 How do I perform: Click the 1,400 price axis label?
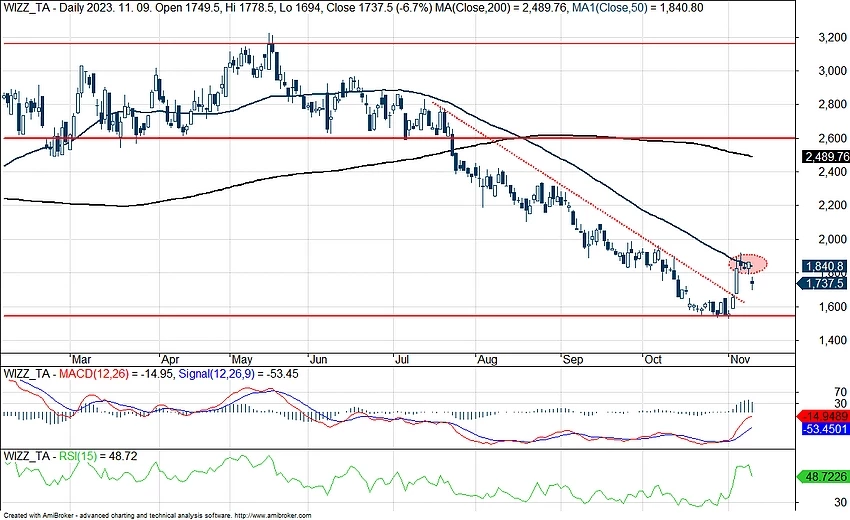coord(832,340)
